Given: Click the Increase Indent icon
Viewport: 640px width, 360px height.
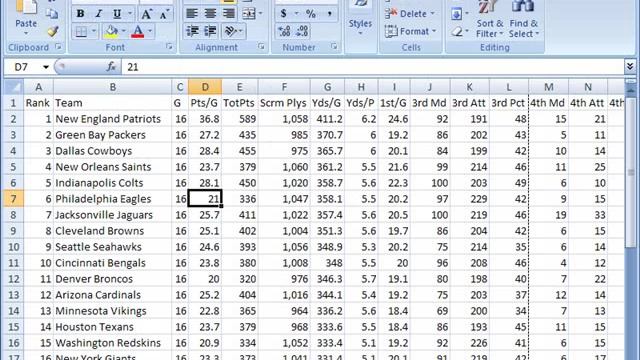Looking at the screenshot, I should coord(210,31).
